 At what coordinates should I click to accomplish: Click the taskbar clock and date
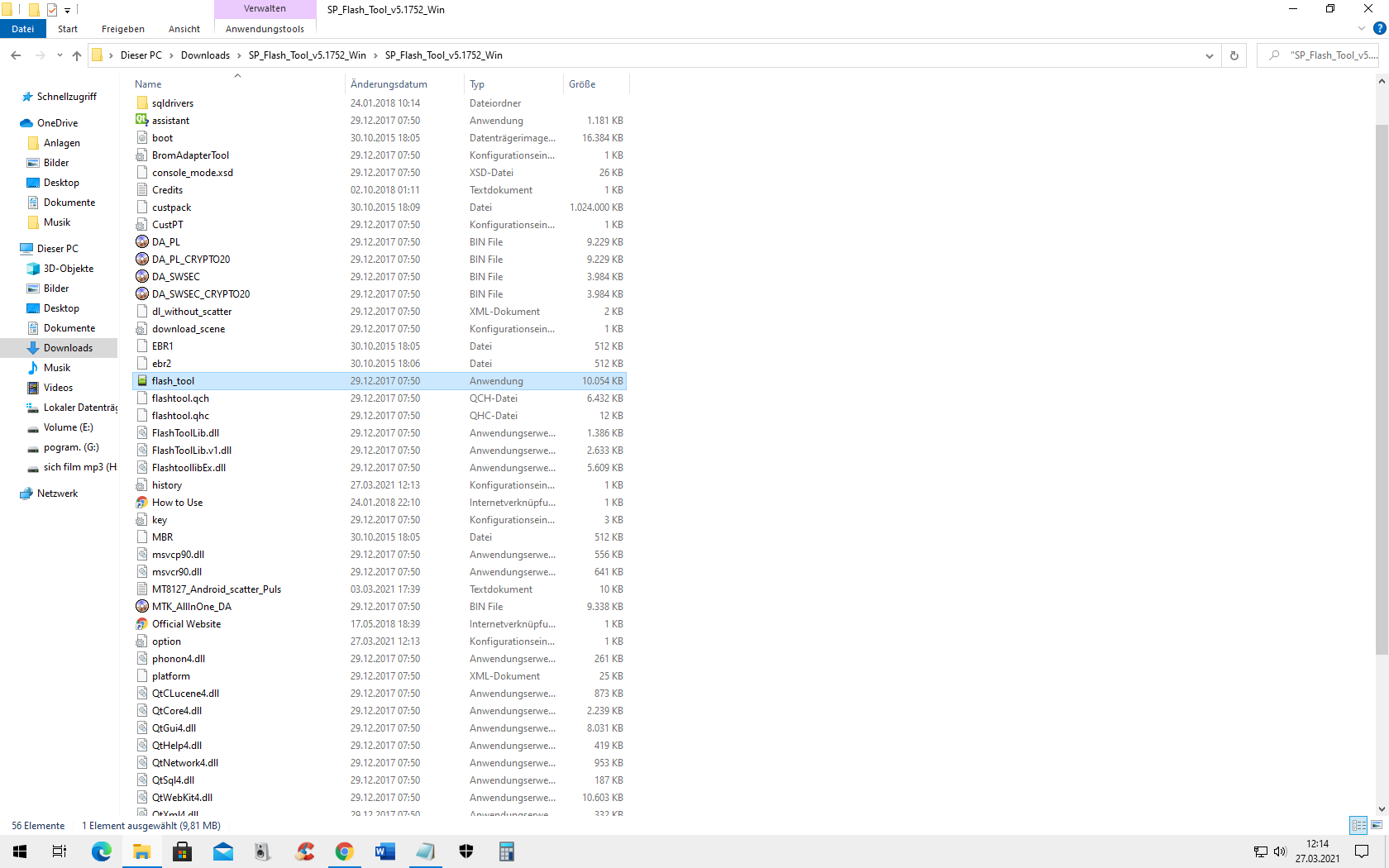pos(1317,851)
